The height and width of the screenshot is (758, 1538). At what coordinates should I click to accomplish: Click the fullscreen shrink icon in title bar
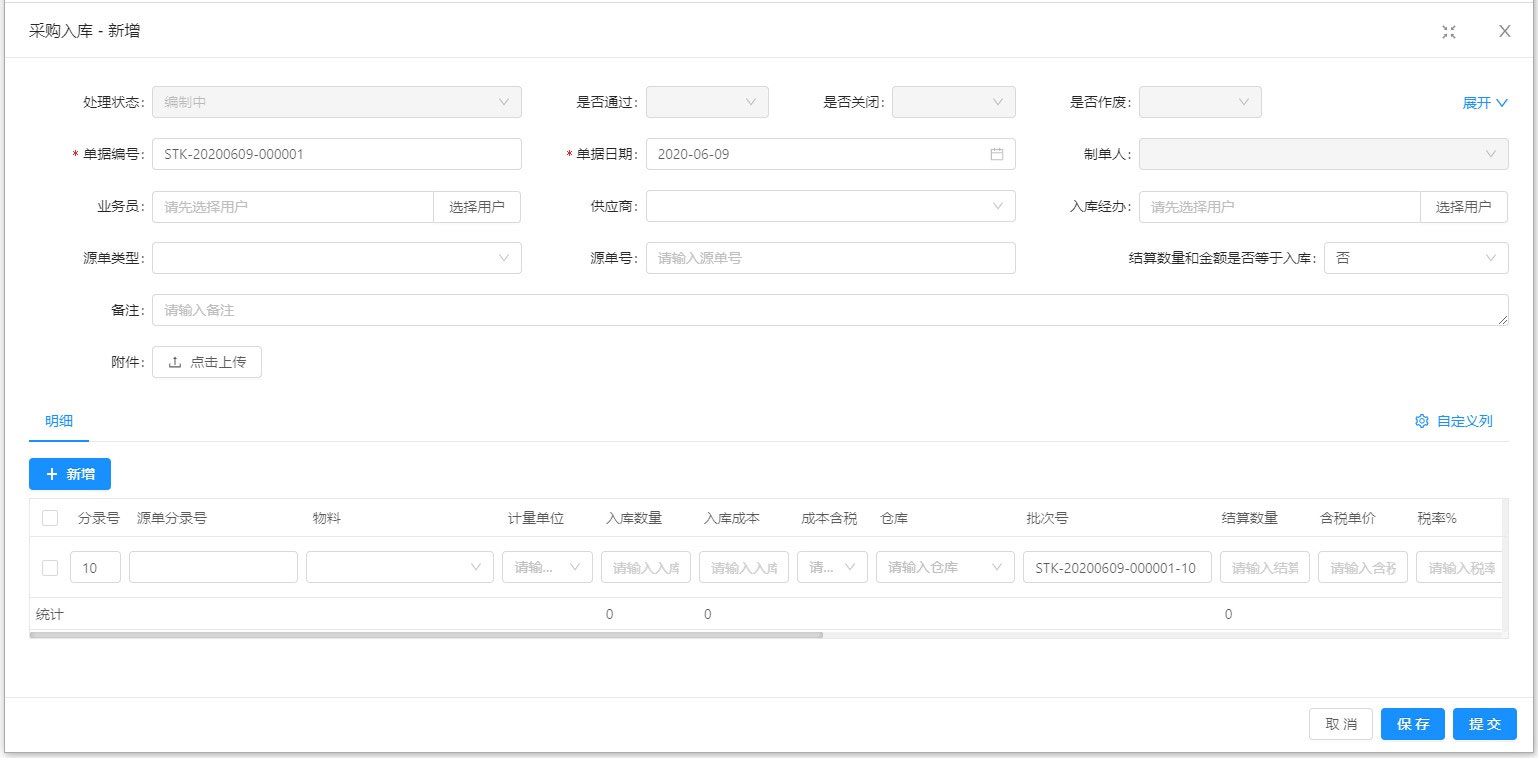pos(1448,31)
